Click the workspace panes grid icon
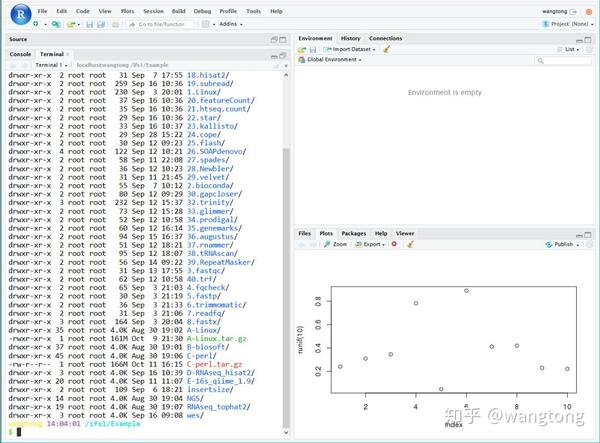 205,24
